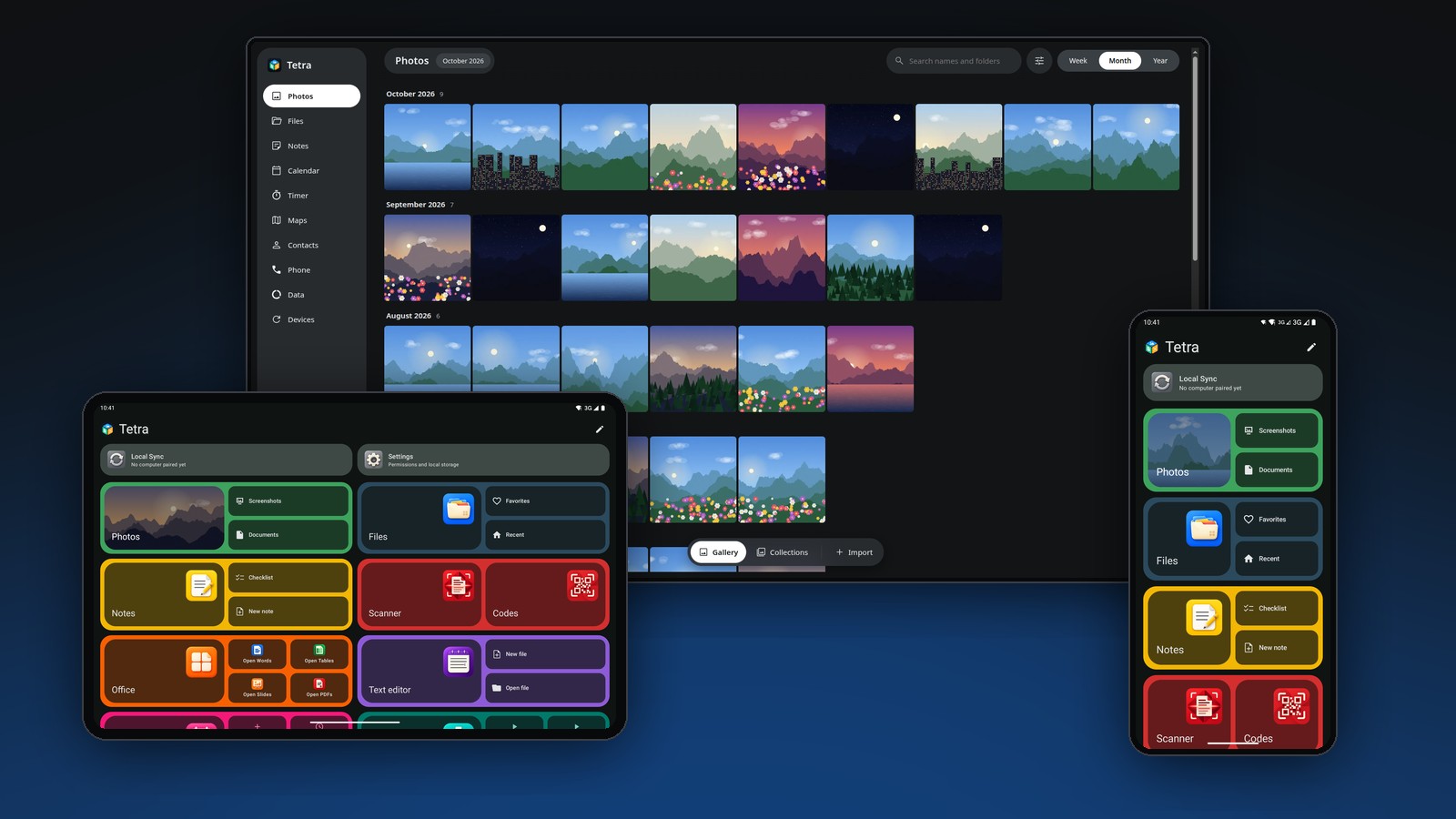The width and height of the screenshot is (1456, 819).
Task: Open the Scanner tile on the tablet
Action: [420, 594]
